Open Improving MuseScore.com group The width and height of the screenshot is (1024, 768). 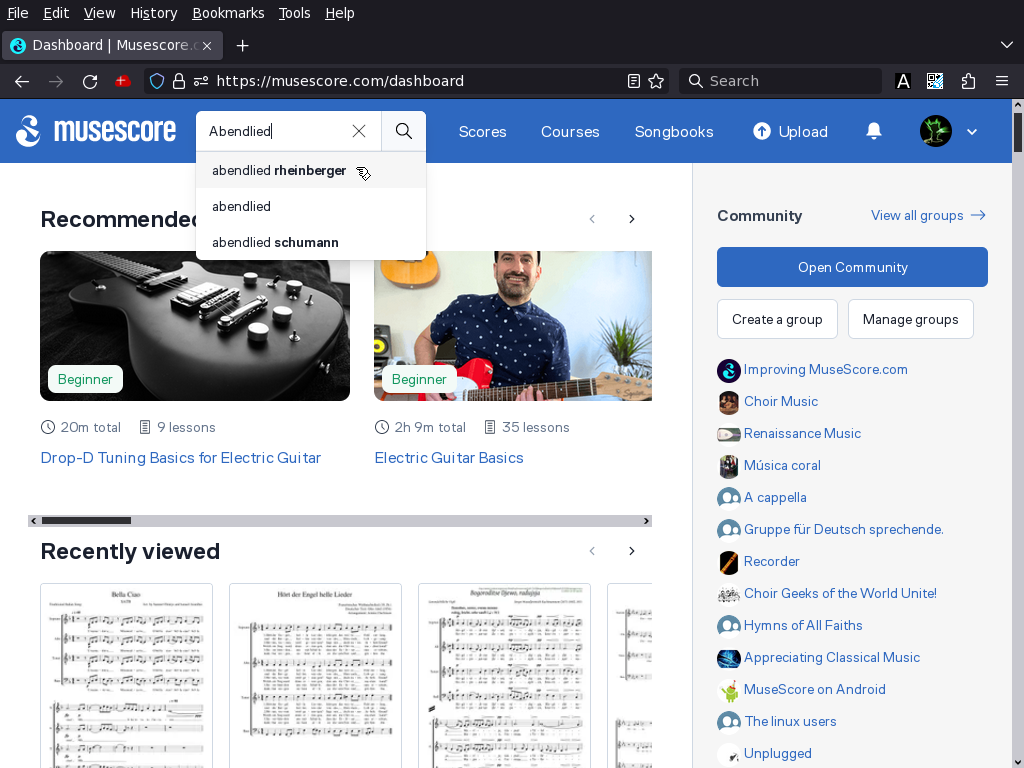(x=825, y=370)
